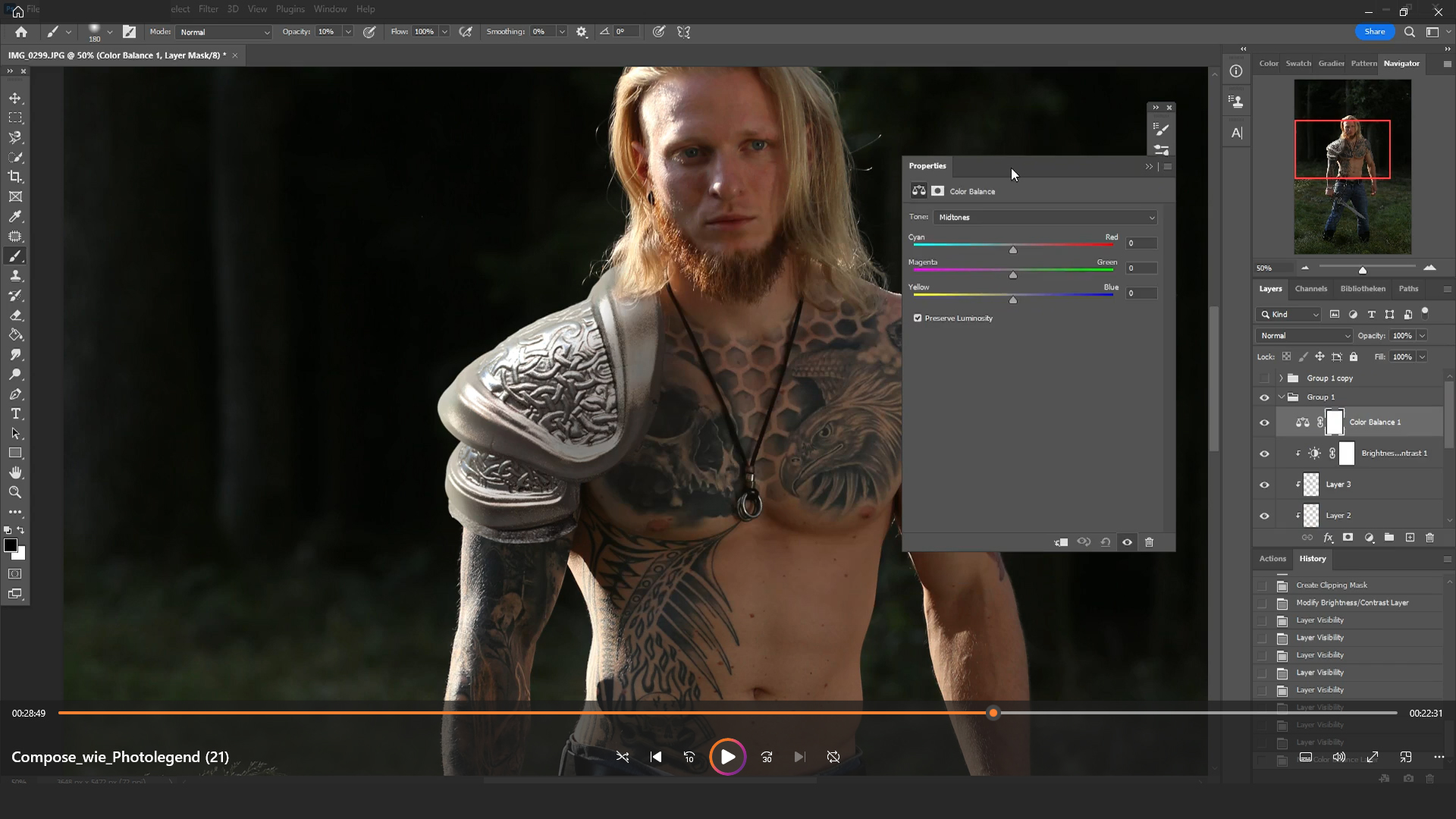This screenshot has height=819, width=1456.
Task: Toggle Preserve Luminosity checkbox
Action: 918,318
